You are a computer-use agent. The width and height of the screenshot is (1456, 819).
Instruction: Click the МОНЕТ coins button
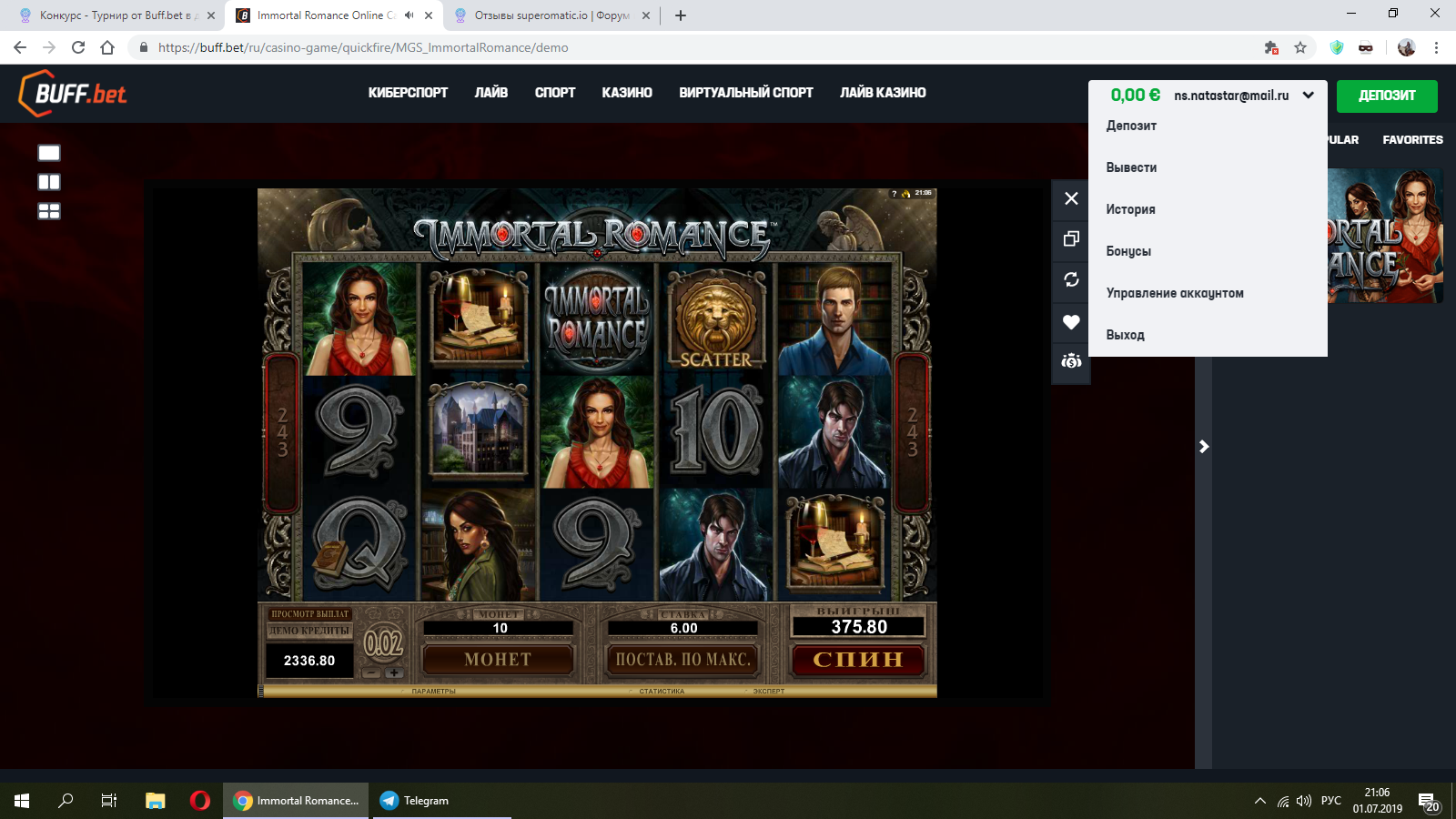pyautogui.click(x=498, y=660)
